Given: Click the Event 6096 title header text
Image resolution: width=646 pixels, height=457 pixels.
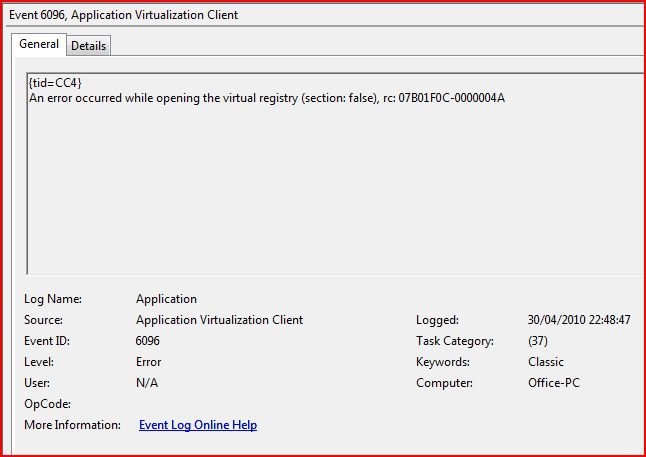Looking at the screenshot, I should 124,15.
